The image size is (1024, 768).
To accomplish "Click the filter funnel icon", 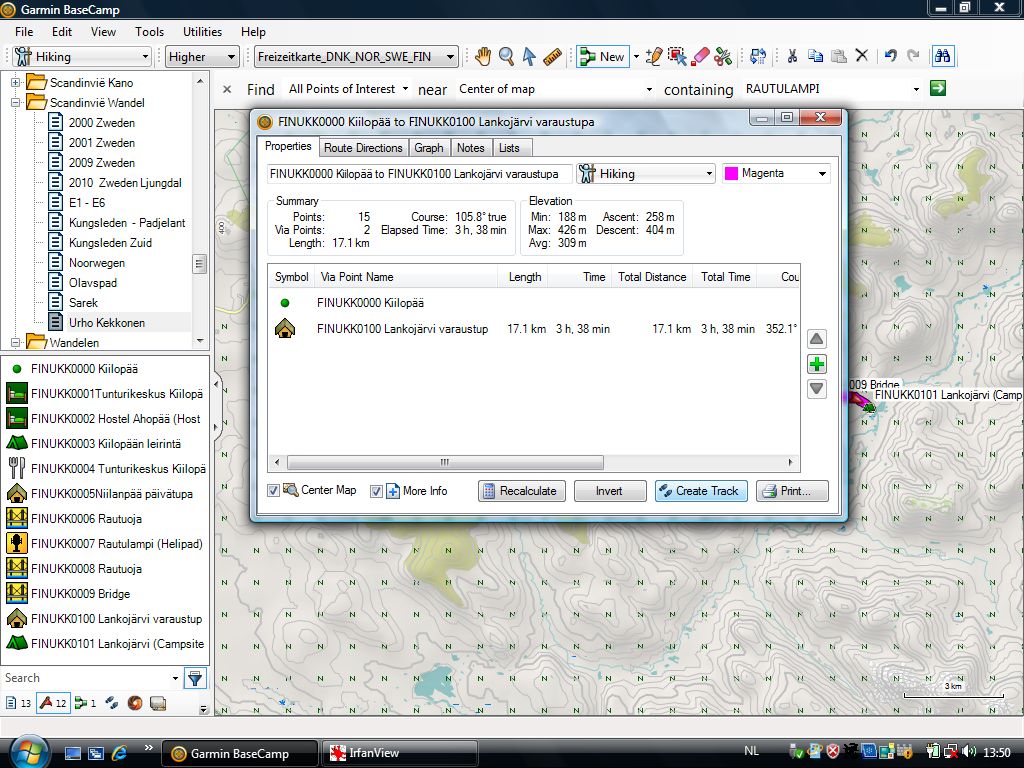I will click(x=195, y=679).
